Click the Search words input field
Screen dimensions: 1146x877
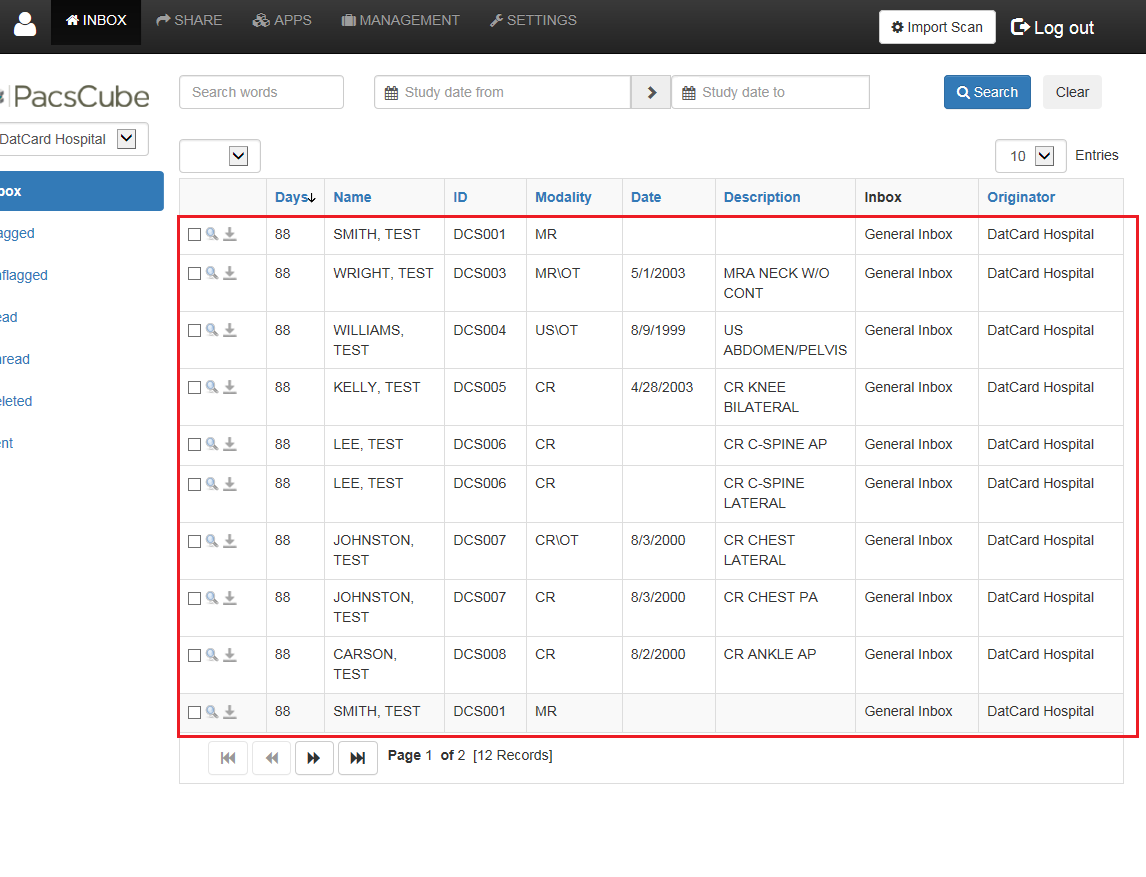262,92
